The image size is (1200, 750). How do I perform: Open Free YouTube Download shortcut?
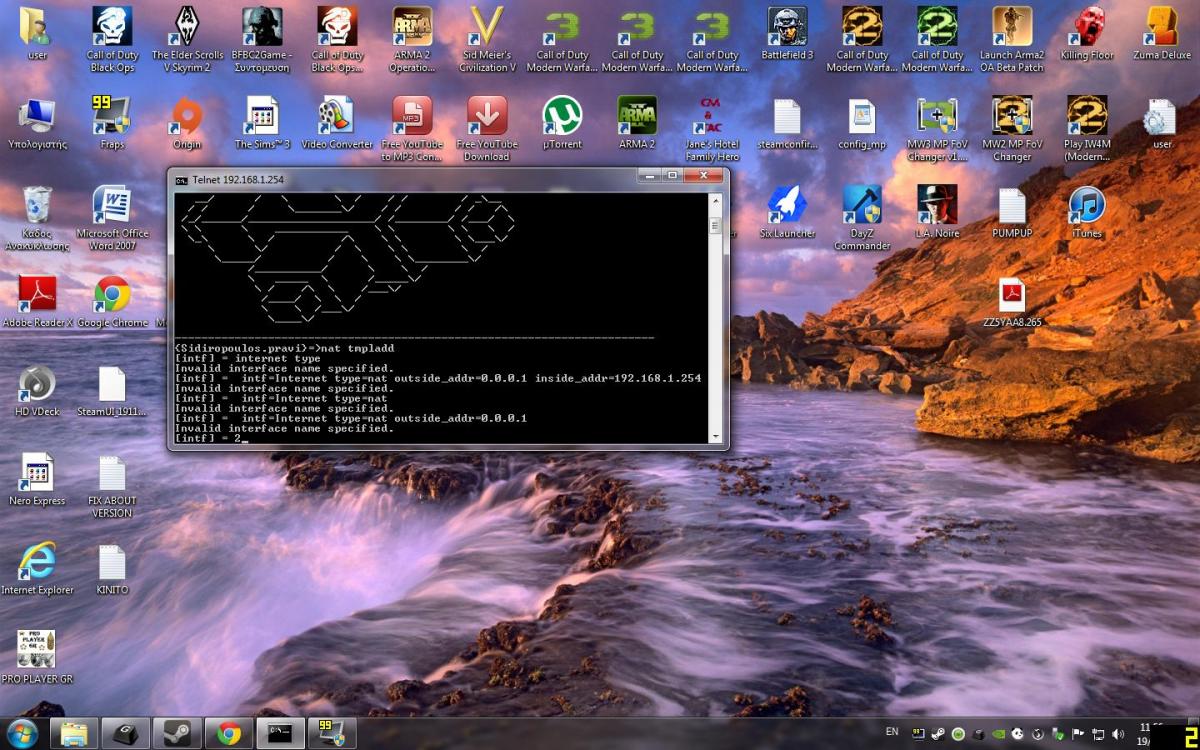[487, 128]
